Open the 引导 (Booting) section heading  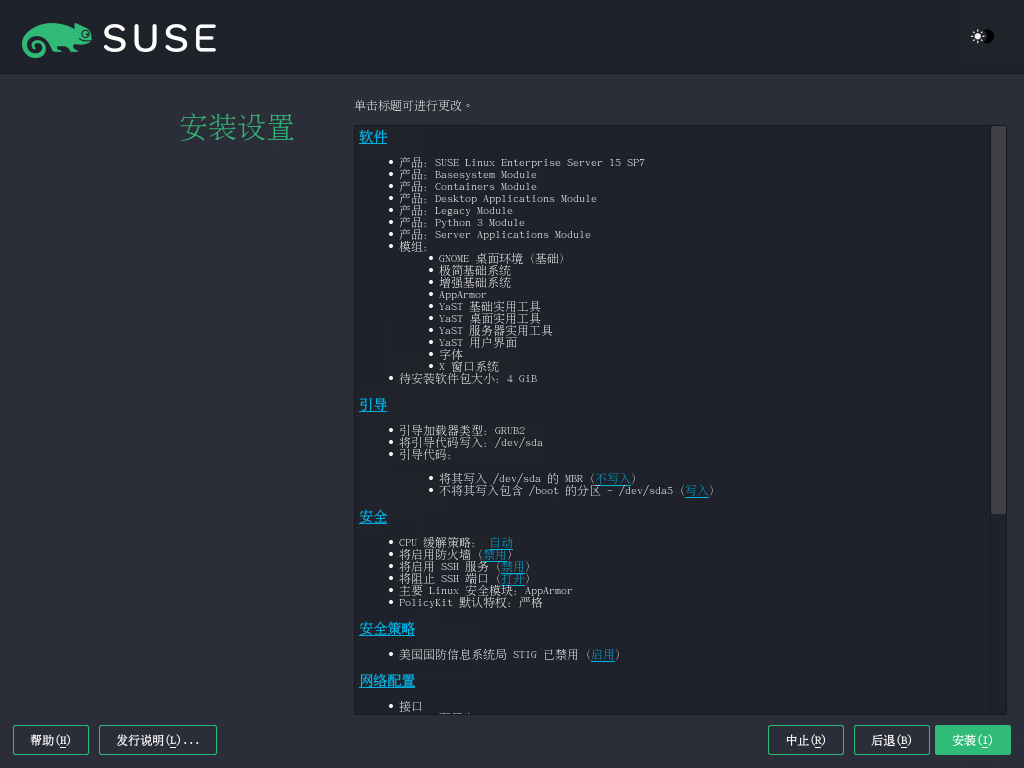pos(373,405)
